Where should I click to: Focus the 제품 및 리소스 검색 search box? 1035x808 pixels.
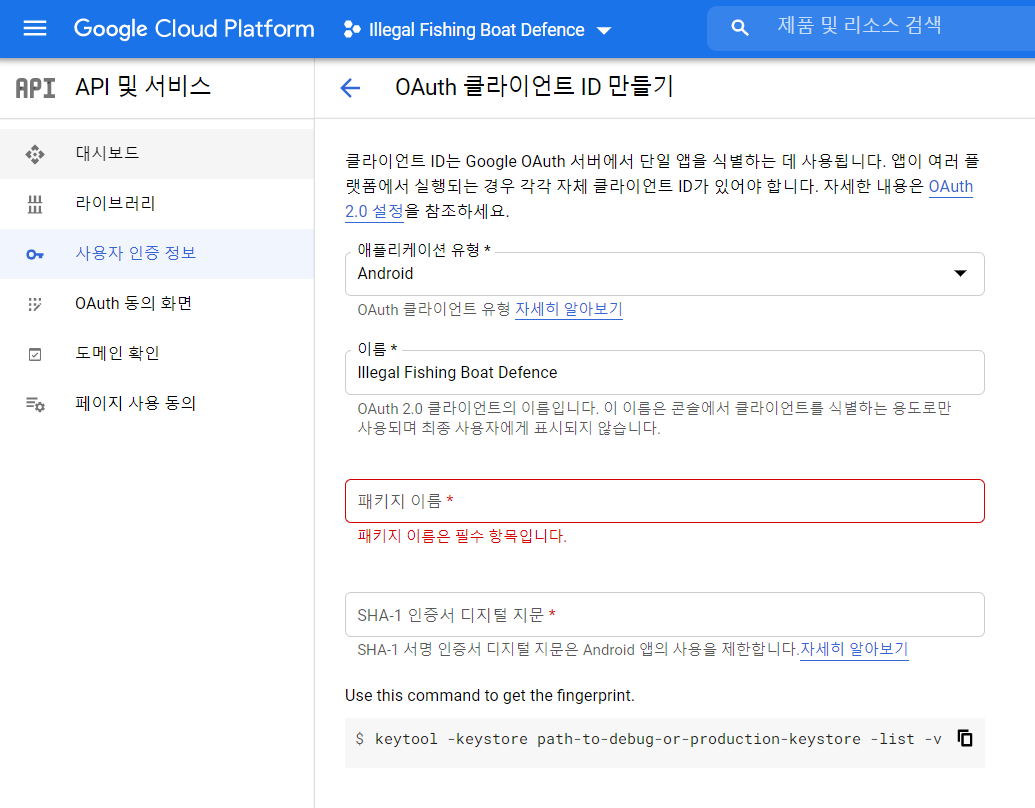(871, 28)
